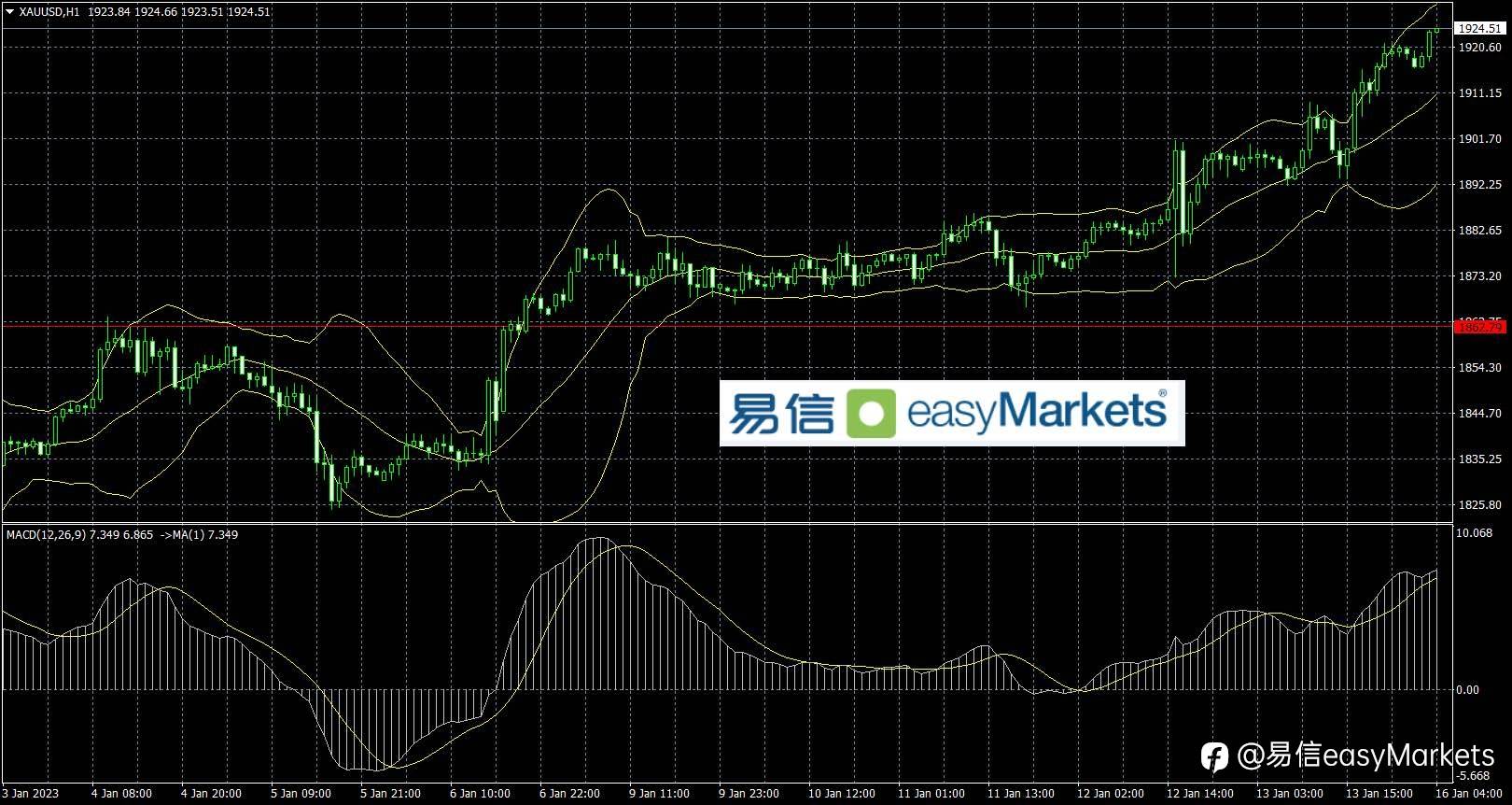Screen dimensions: 1512x805
Task: Click price axis label 1882.65
Action: (x=1480, y=231)
